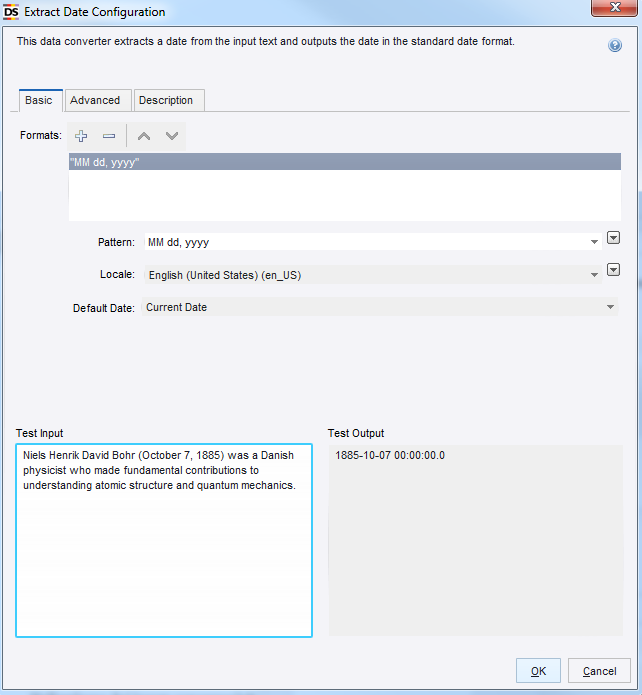The image size is (642, 695).
Task: Switch to the Basic tab
Action: coord(39,100)
